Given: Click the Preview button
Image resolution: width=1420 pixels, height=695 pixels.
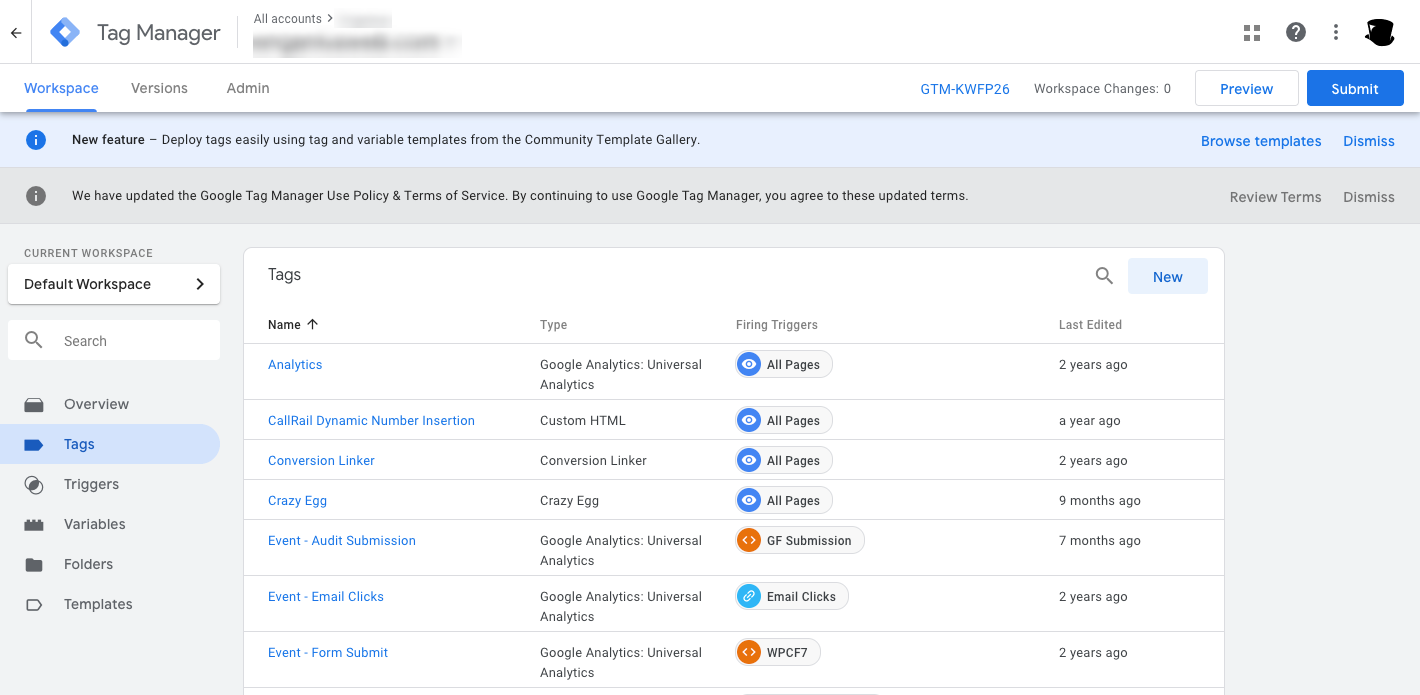Looking at the screenshot, I should point(1247,88).
